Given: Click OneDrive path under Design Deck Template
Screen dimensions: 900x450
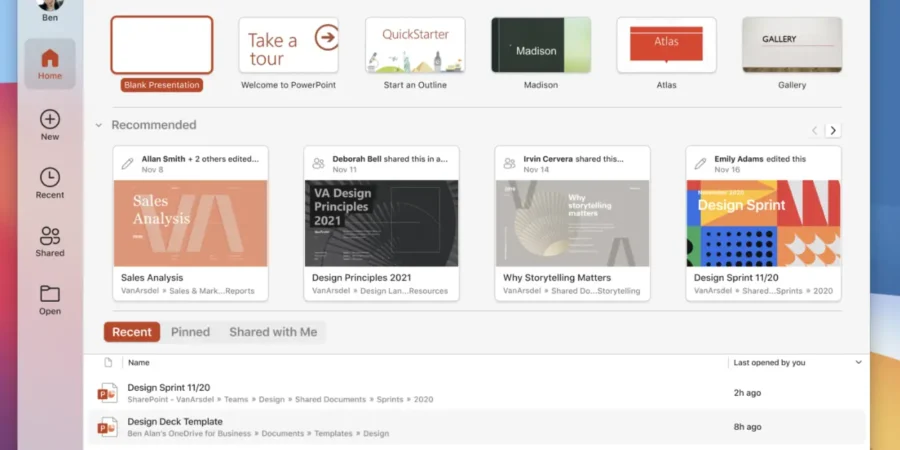Looking at the screenshot, I should pos(258,433).
